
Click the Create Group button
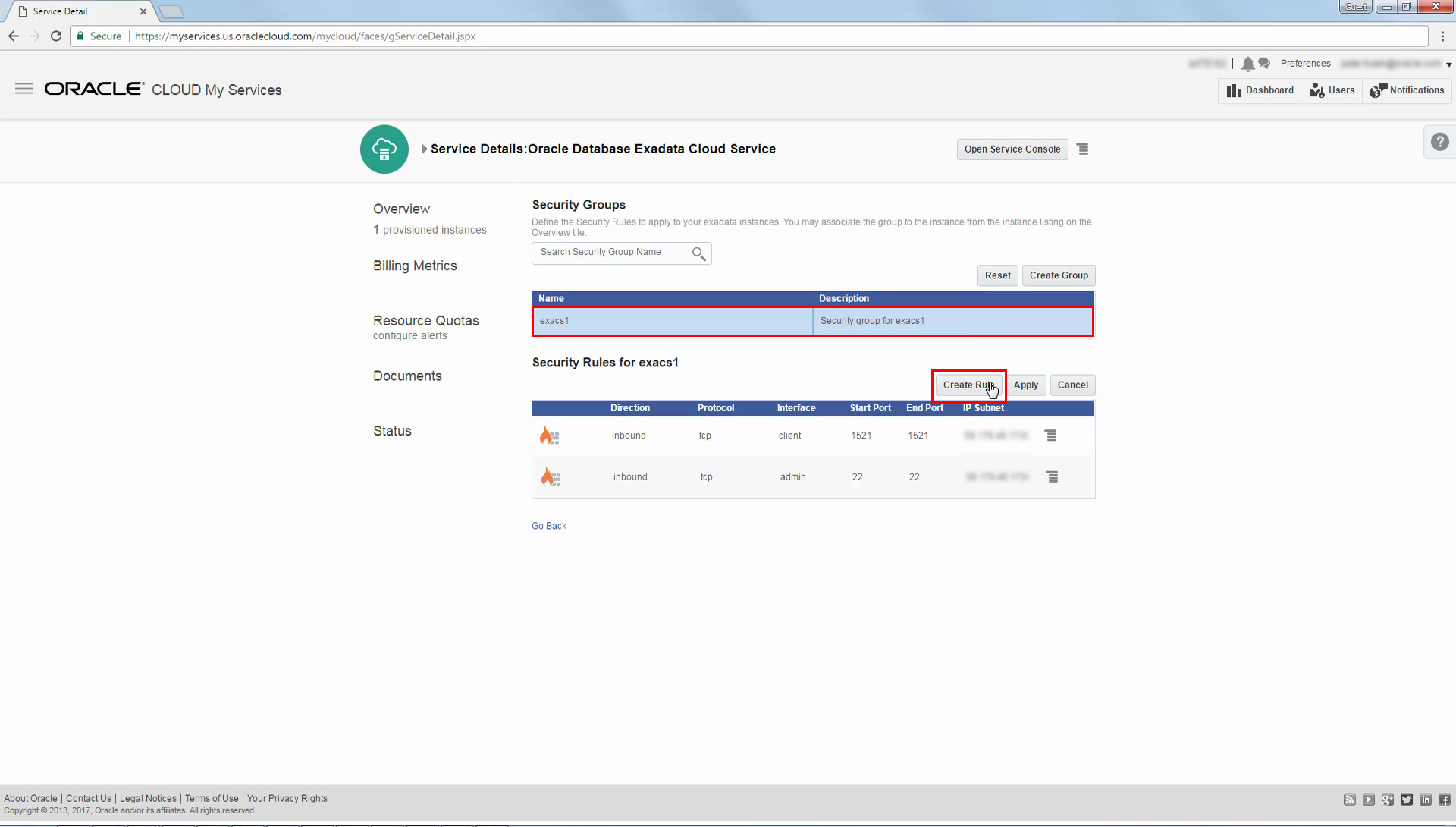point(1059,275)
